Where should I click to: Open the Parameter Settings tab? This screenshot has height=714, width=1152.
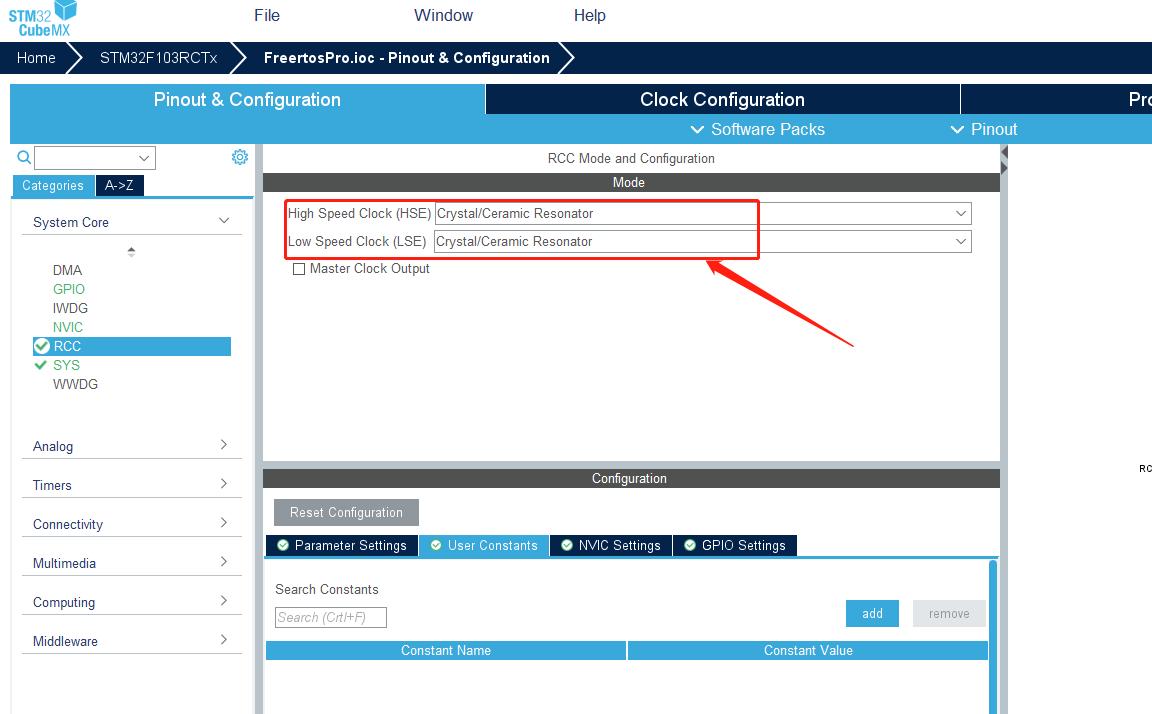point(342,545)
